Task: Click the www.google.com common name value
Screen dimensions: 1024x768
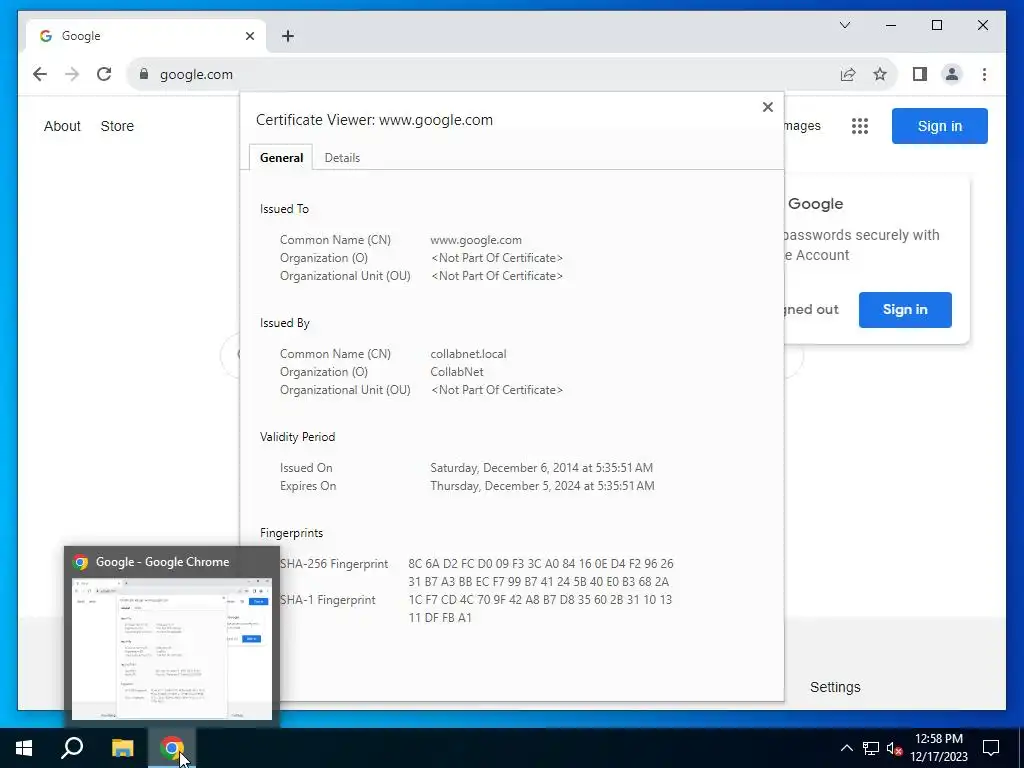Action: click(x=476, y=240)
